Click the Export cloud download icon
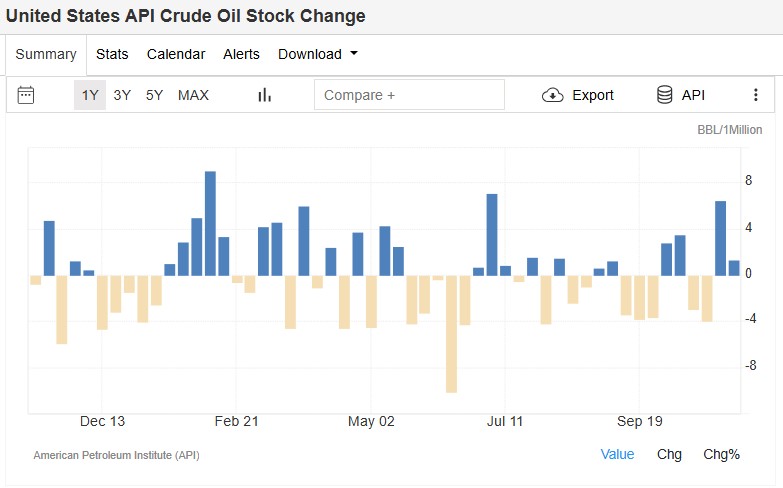 click(552, 95)
